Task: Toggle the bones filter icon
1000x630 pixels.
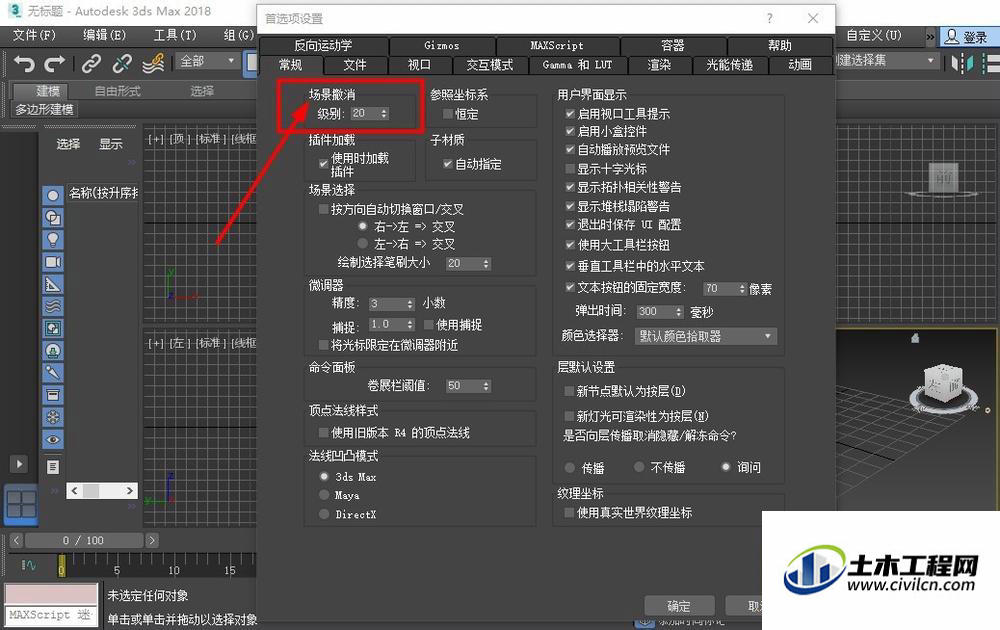Action: pyautogui.click(x=53, y=372)
